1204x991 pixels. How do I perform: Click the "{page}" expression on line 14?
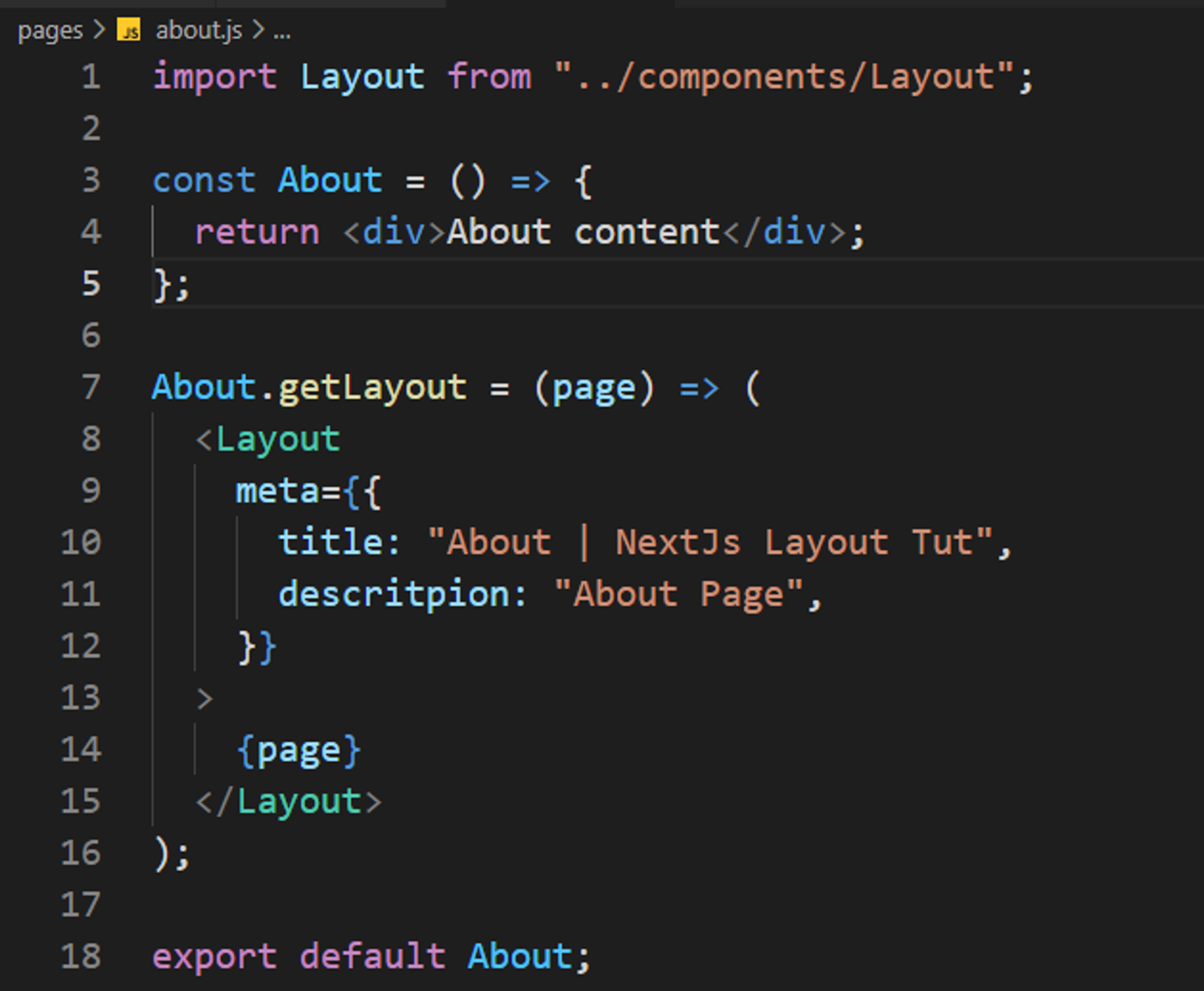pyautogui.click(x=298, y=750)
